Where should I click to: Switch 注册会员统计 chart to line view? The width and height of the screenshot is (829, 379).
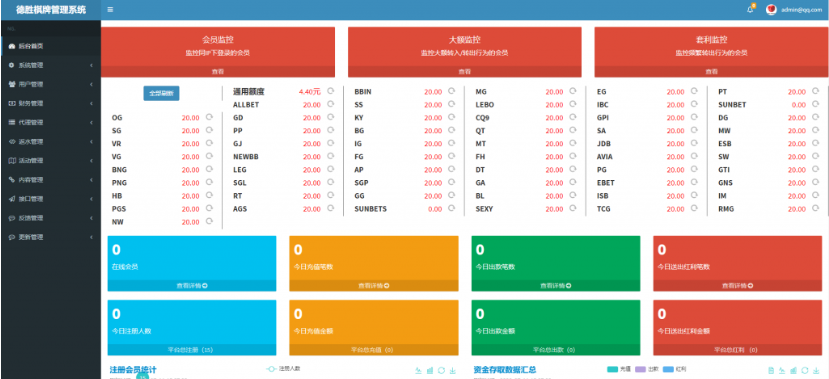tap(418, 371)
